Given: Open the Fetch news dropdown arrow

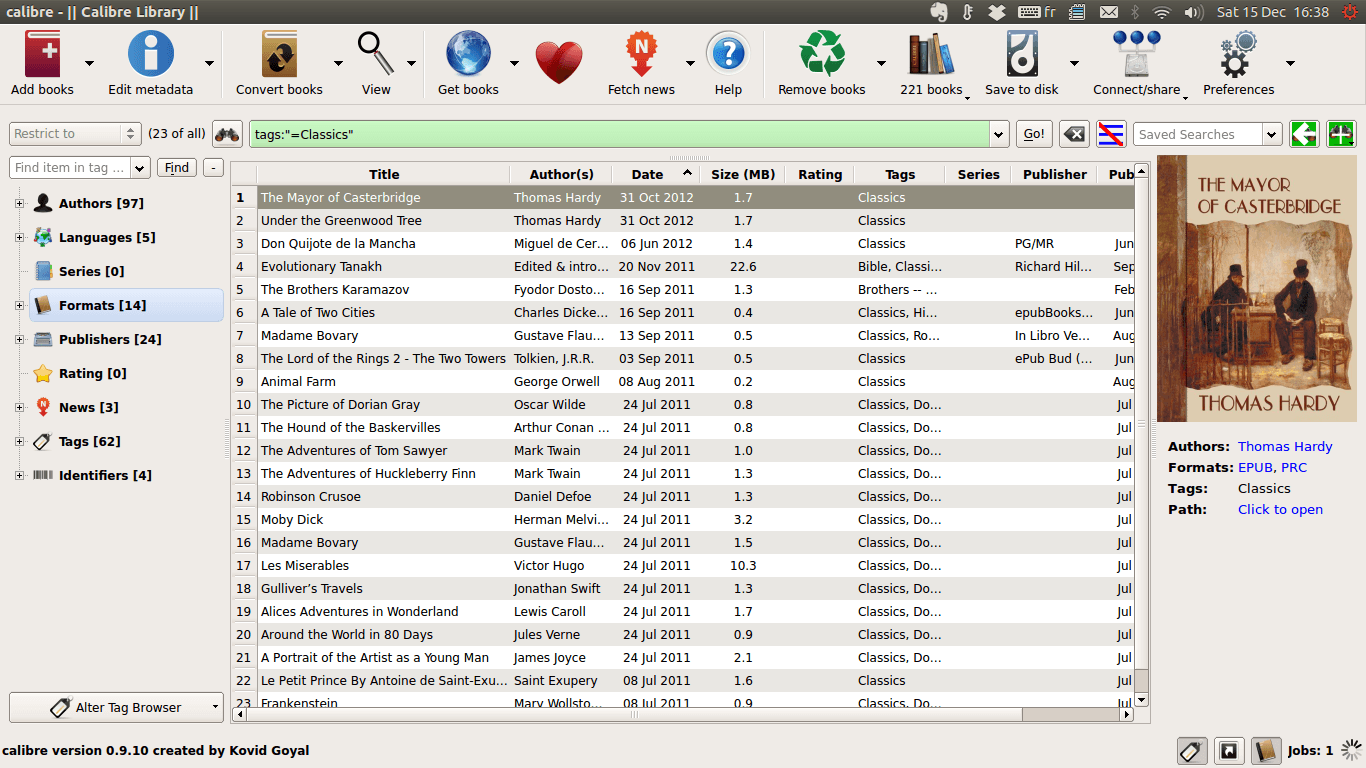Looking at the screenshot, I should 690,63.
